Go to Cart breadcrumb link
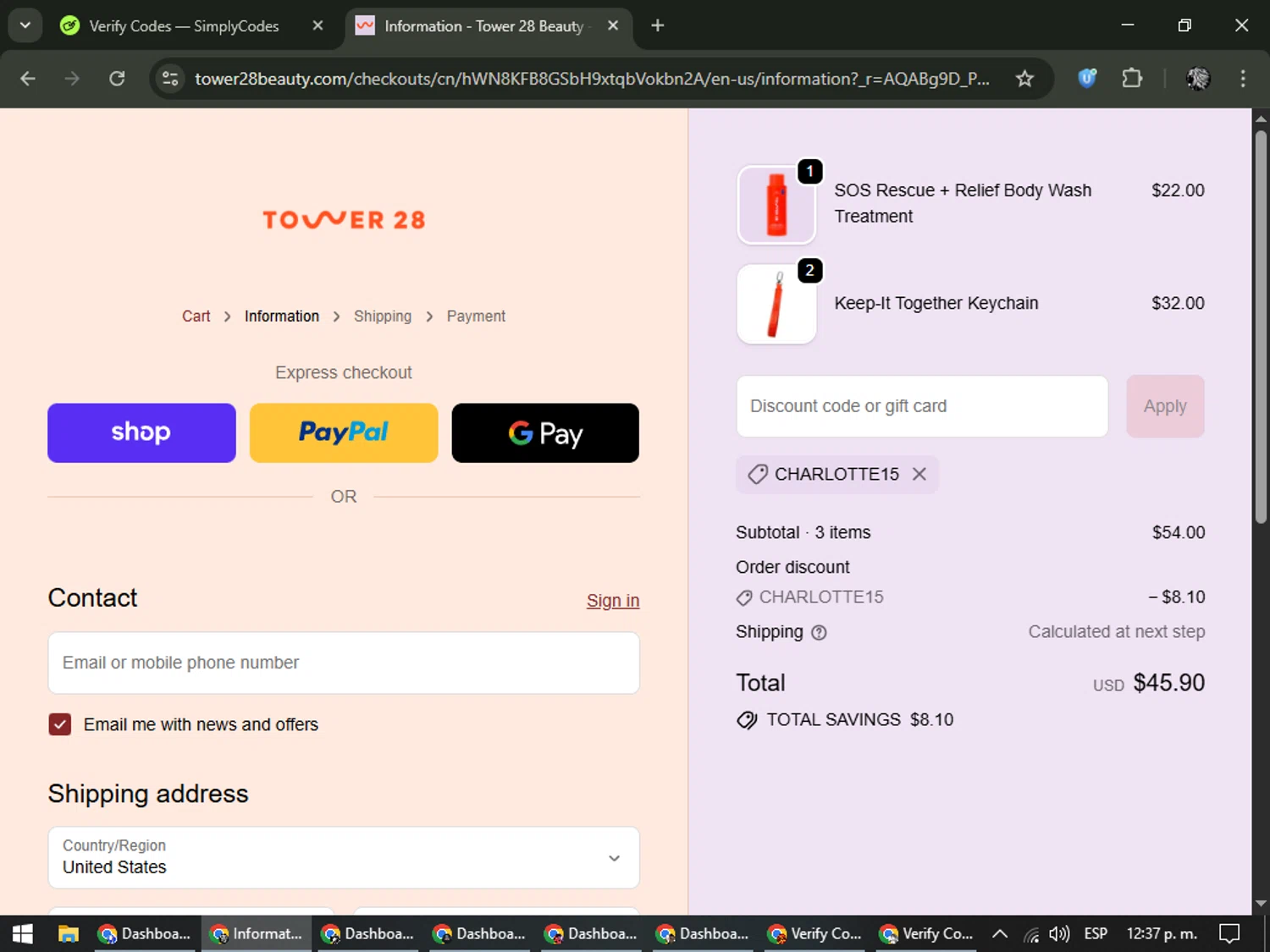 [196, 316]
